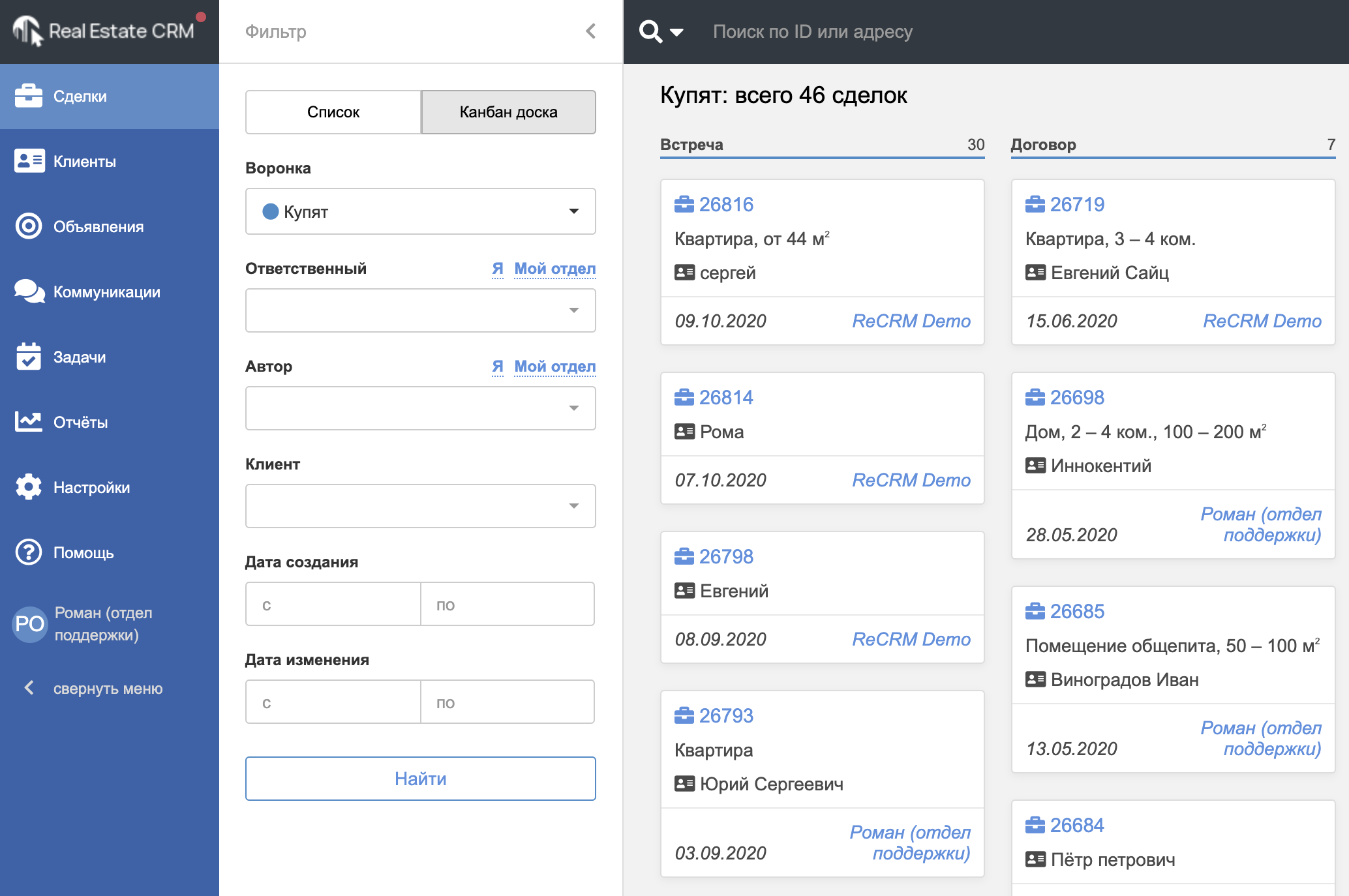Click the Настройки gear icon
This screenshot has width=1349, height=896.
click(29, 487)
